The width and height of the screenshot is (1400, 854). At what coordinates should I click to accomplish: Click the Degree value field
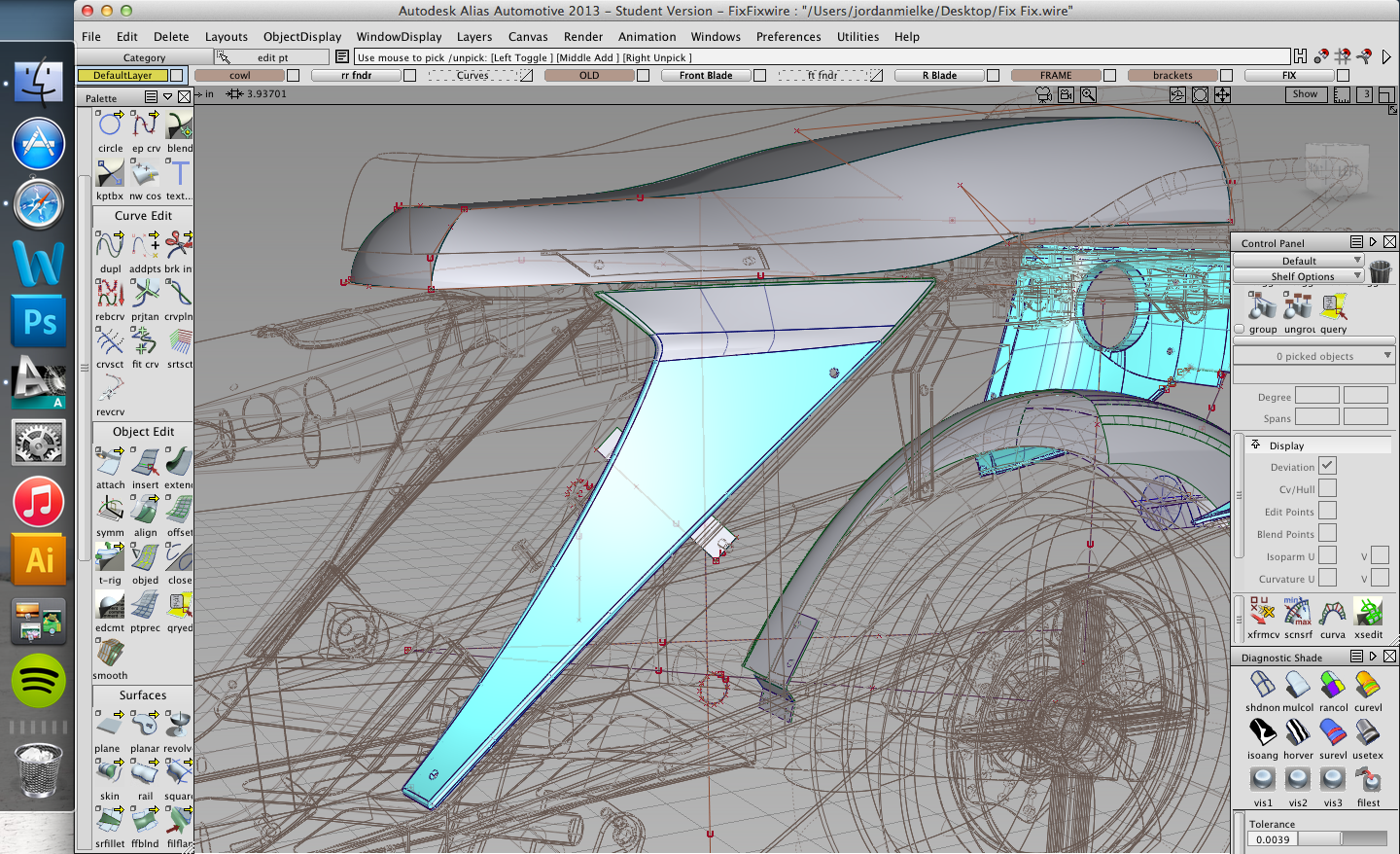(x=1317, y=395)
